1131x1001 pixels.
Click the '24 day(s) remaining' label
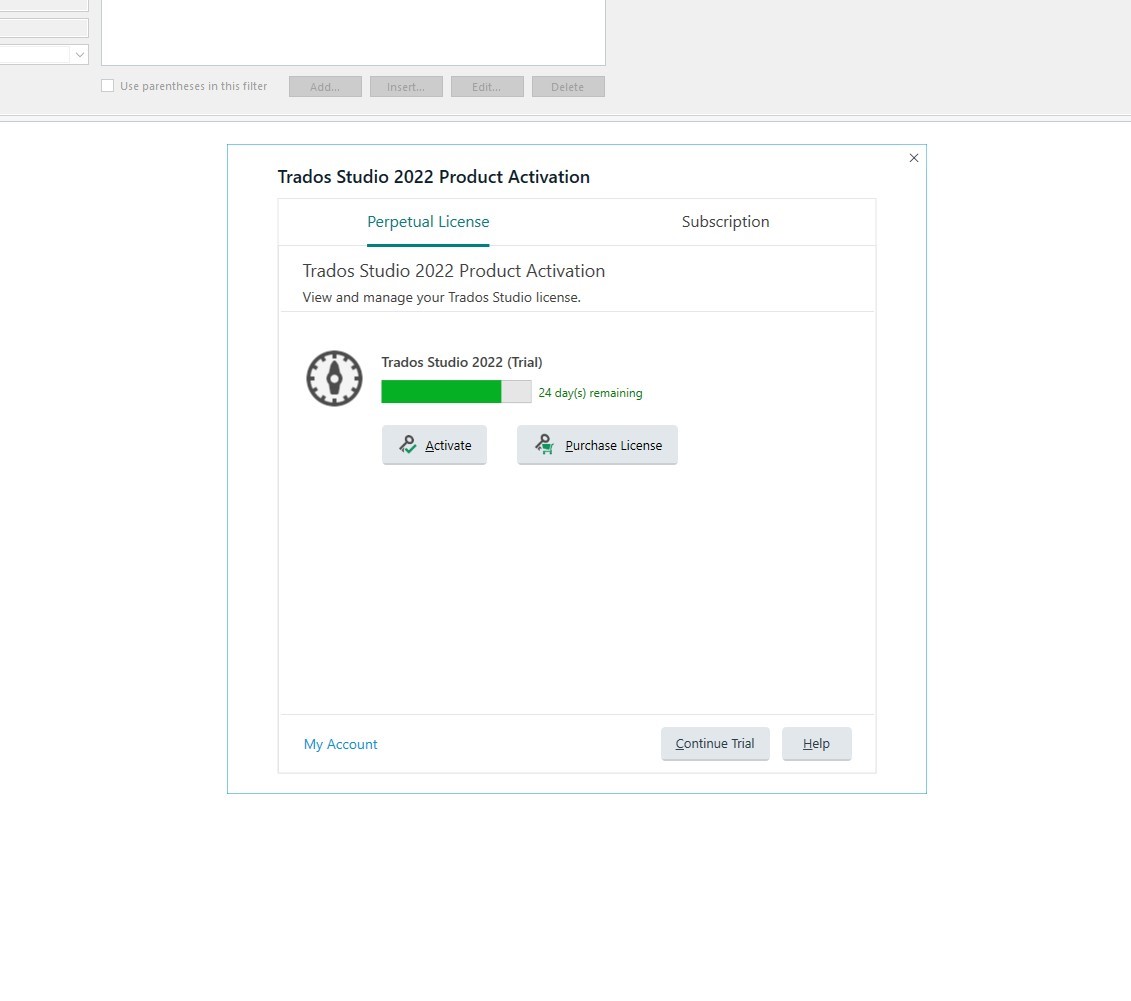tap(590, 392)
